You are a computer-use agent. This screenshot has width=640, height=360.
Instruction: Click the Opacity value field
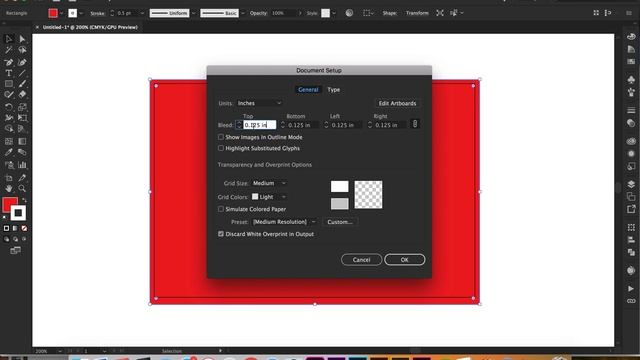282,13
